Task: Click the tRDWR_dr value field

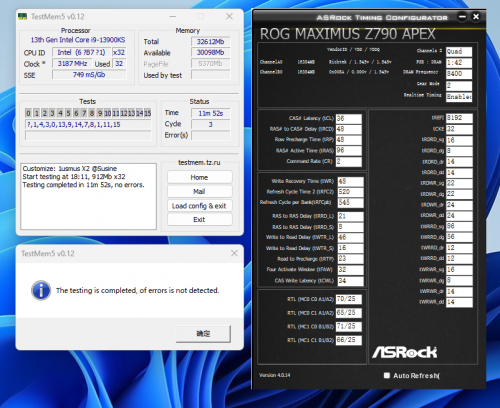Action: coord(459,205)
